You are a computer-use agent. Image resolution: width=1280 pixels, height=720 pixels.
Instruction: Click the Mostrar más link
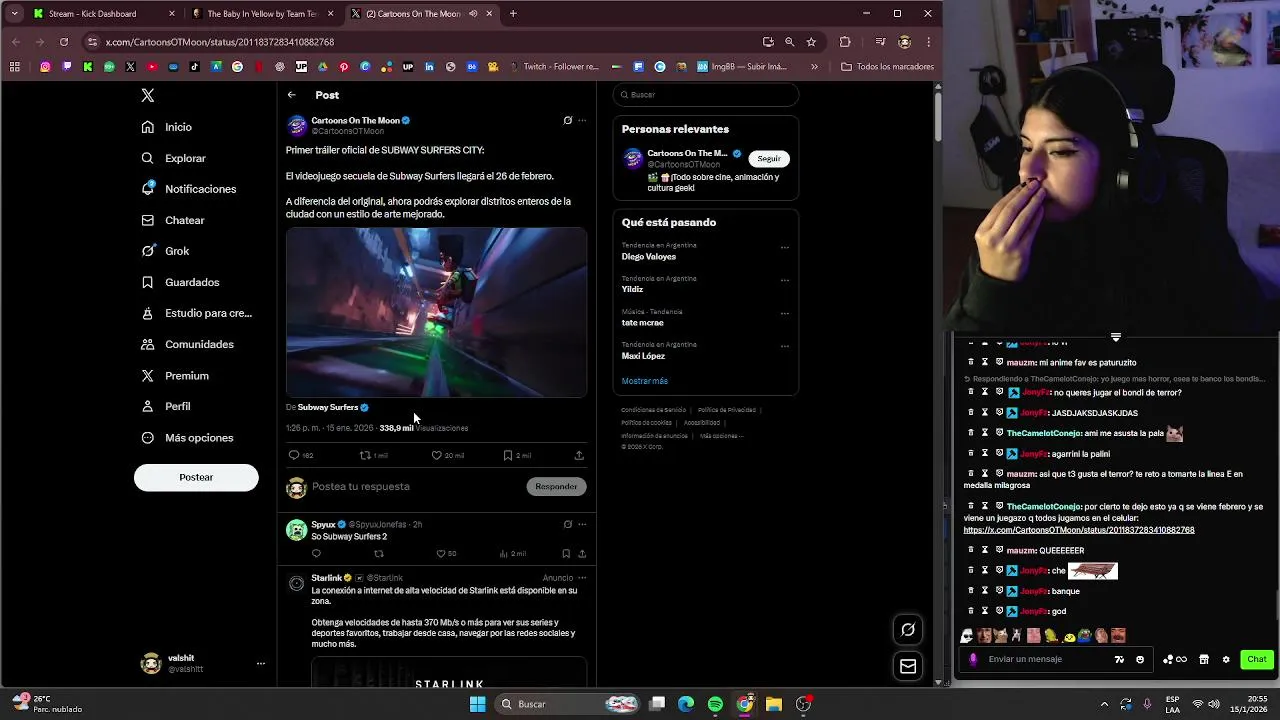pos(645,381)
